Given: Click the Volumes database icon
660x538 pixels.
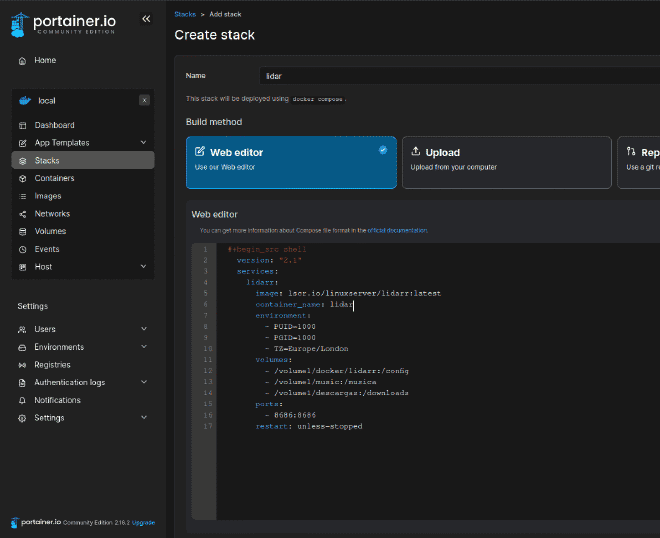Looking at the screenshot, I should click(23, 232).
